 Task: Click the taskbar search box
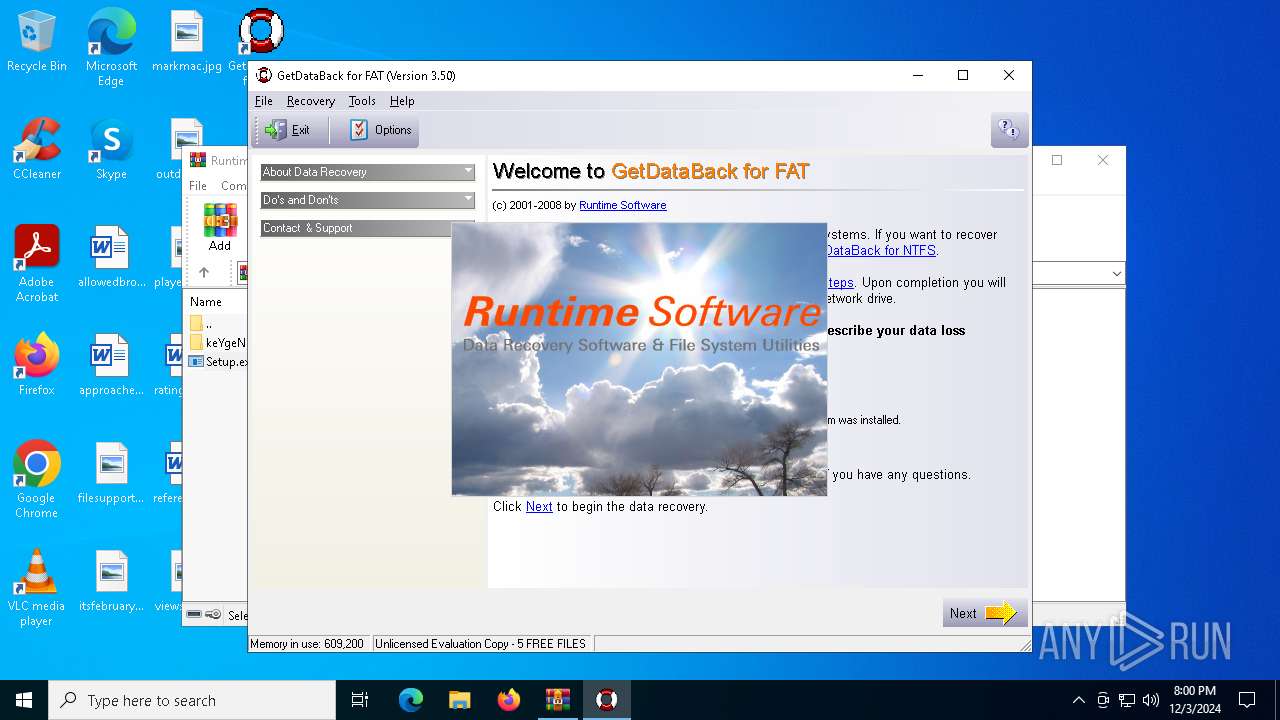coord(192,700)
